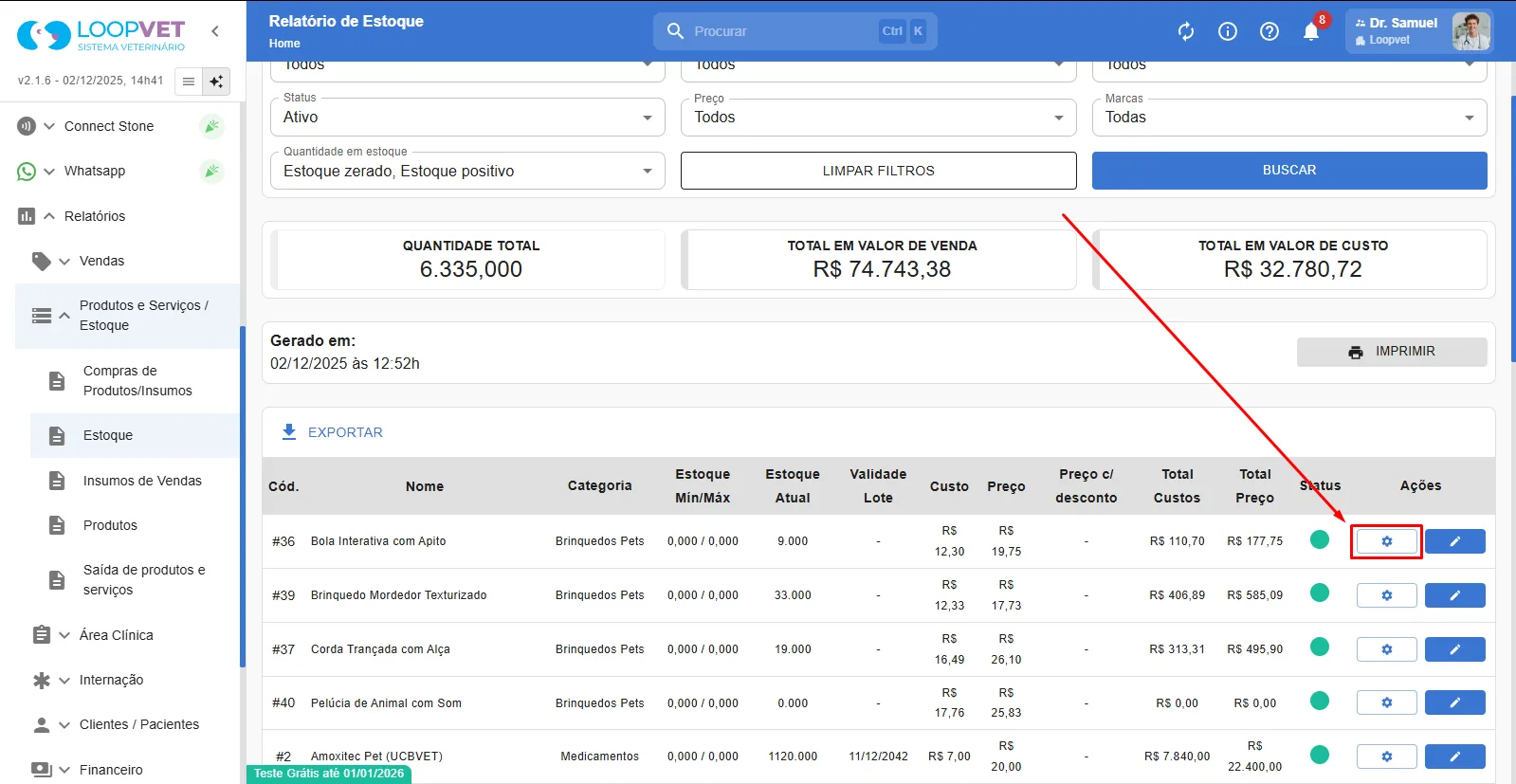
Task: Open the Marcas dropdown showing Todas
Action: point(1289,118)
